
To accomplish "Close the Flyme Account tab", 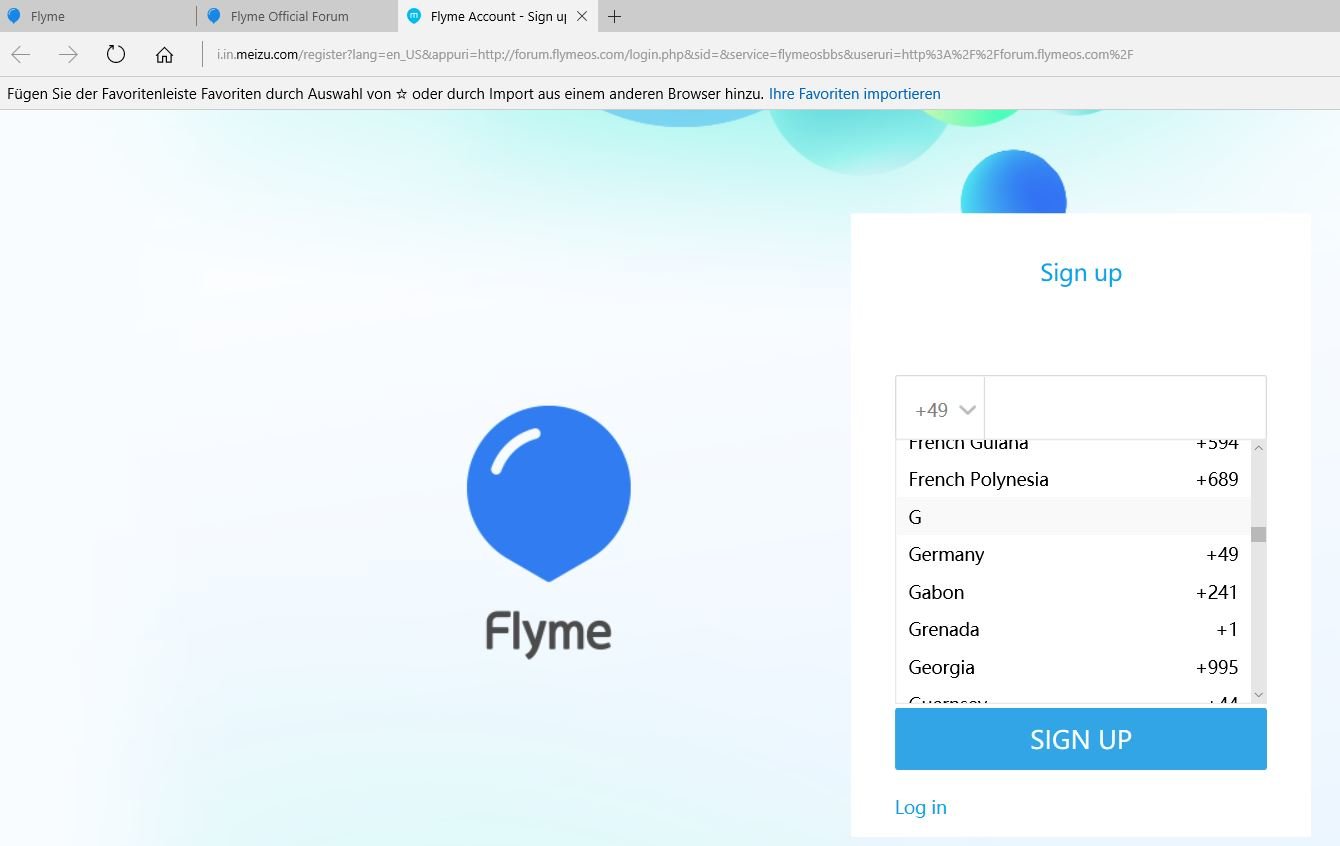I will [x=582, y=16].
